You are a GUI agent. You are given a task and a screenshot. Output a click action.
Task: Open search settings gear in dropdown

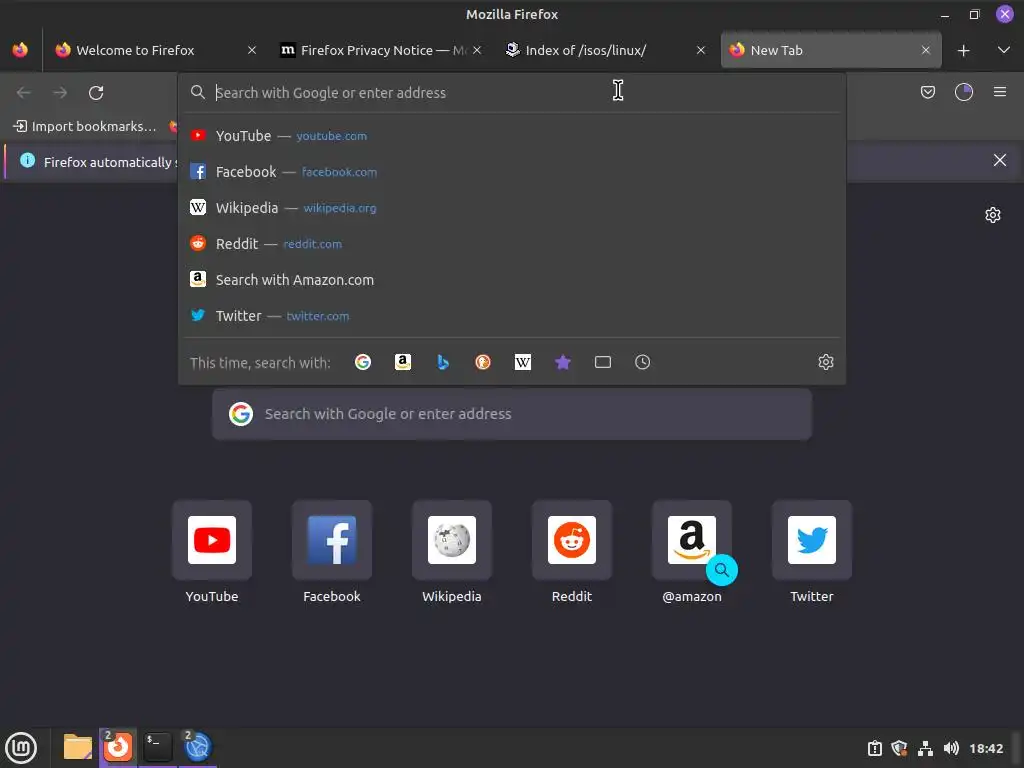pos(825,362)
